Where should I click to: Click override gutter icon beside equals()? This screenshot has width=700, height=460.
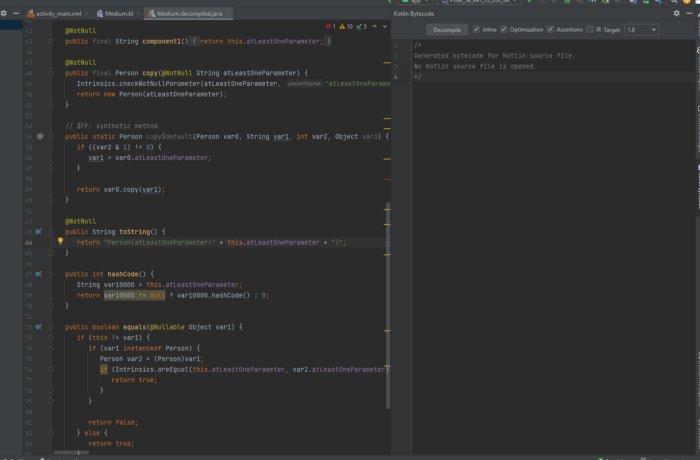coord(38,327)
